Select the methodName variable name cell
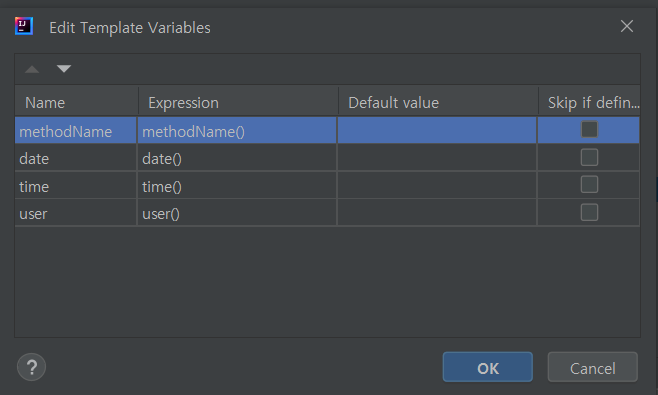This screenshot has height=395, width=658. 76,131
